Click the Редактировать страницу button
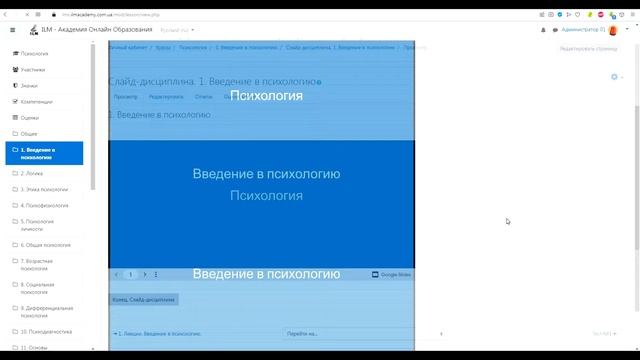640x360 pixels. tap(588, 49)
